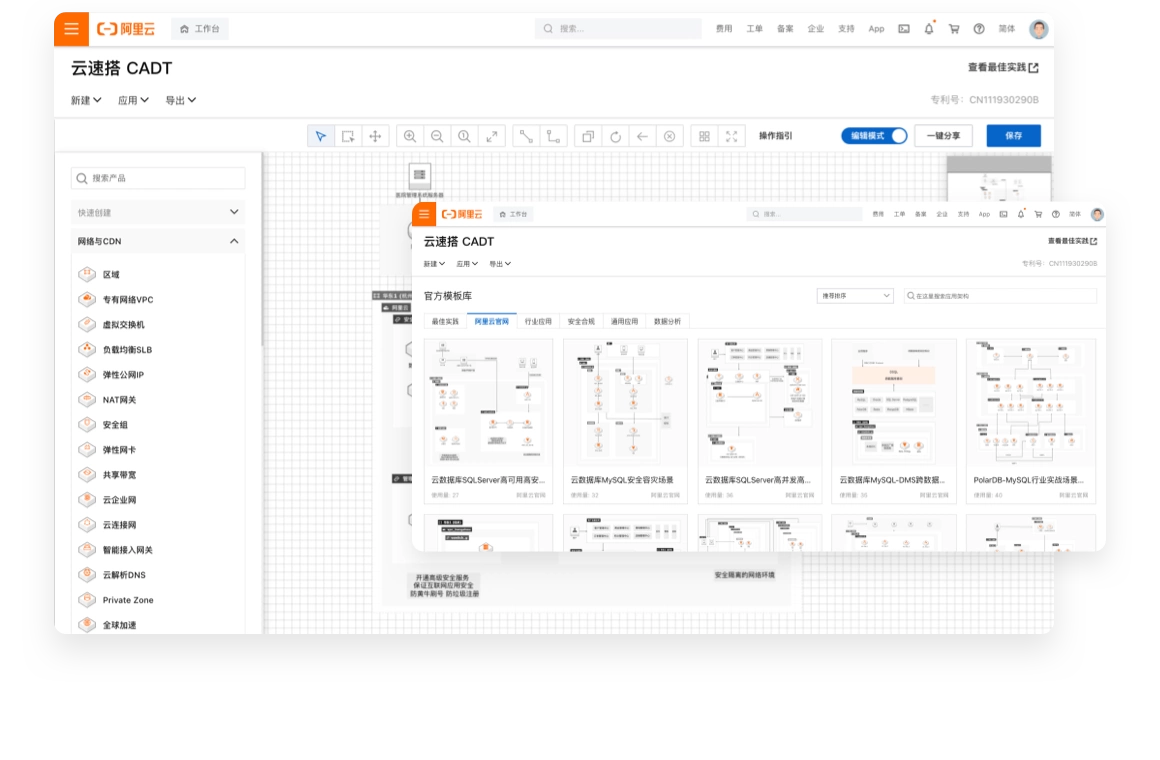Open 导出 dropdown in front window
This screenshot has height=760, width=1160.
(500, 263)
